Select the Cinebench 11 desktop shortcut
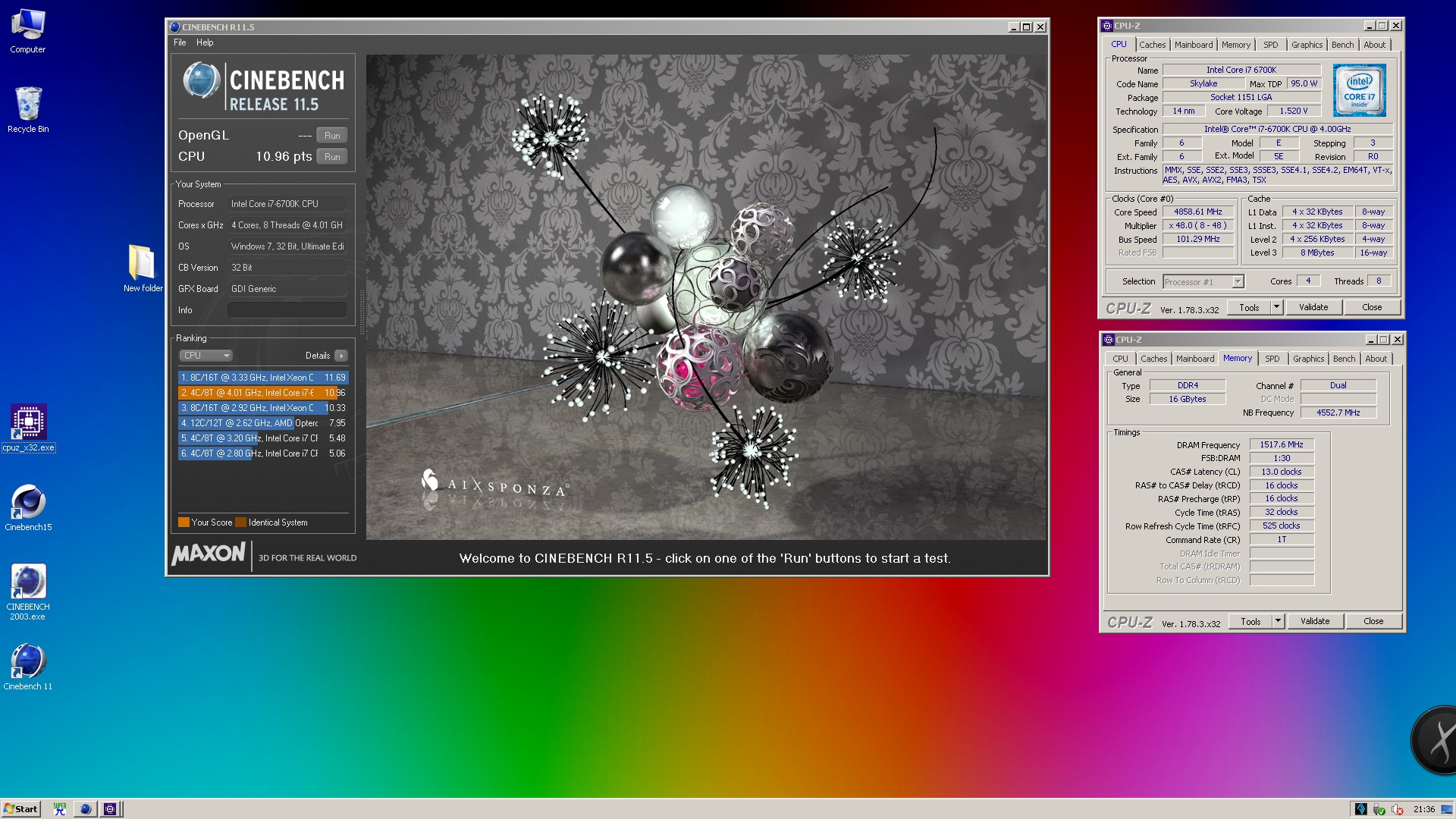Viewport: 1456px width, 819px height. click(28, 667)
